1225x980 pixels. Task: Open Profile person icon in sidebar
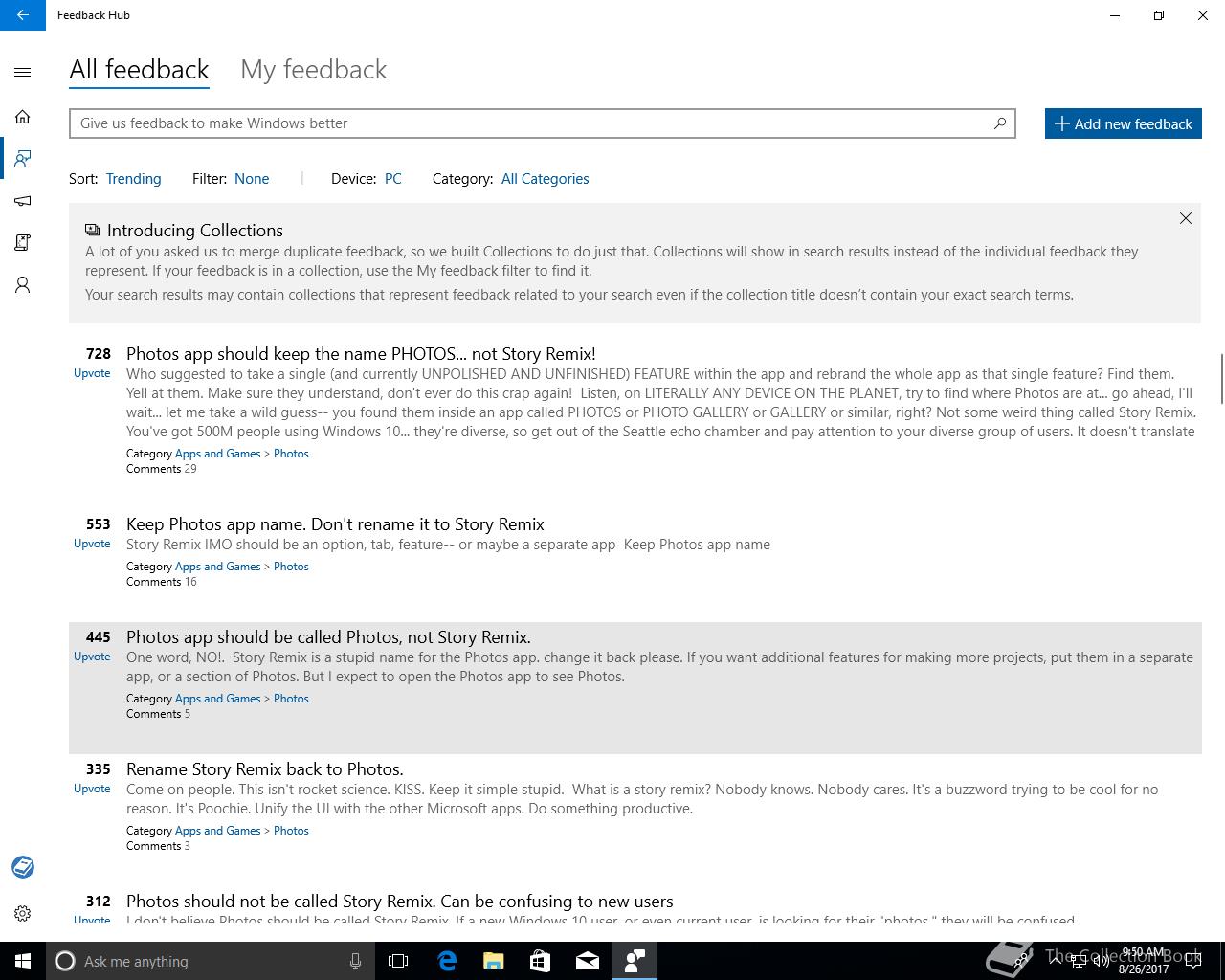click(23, 285)
